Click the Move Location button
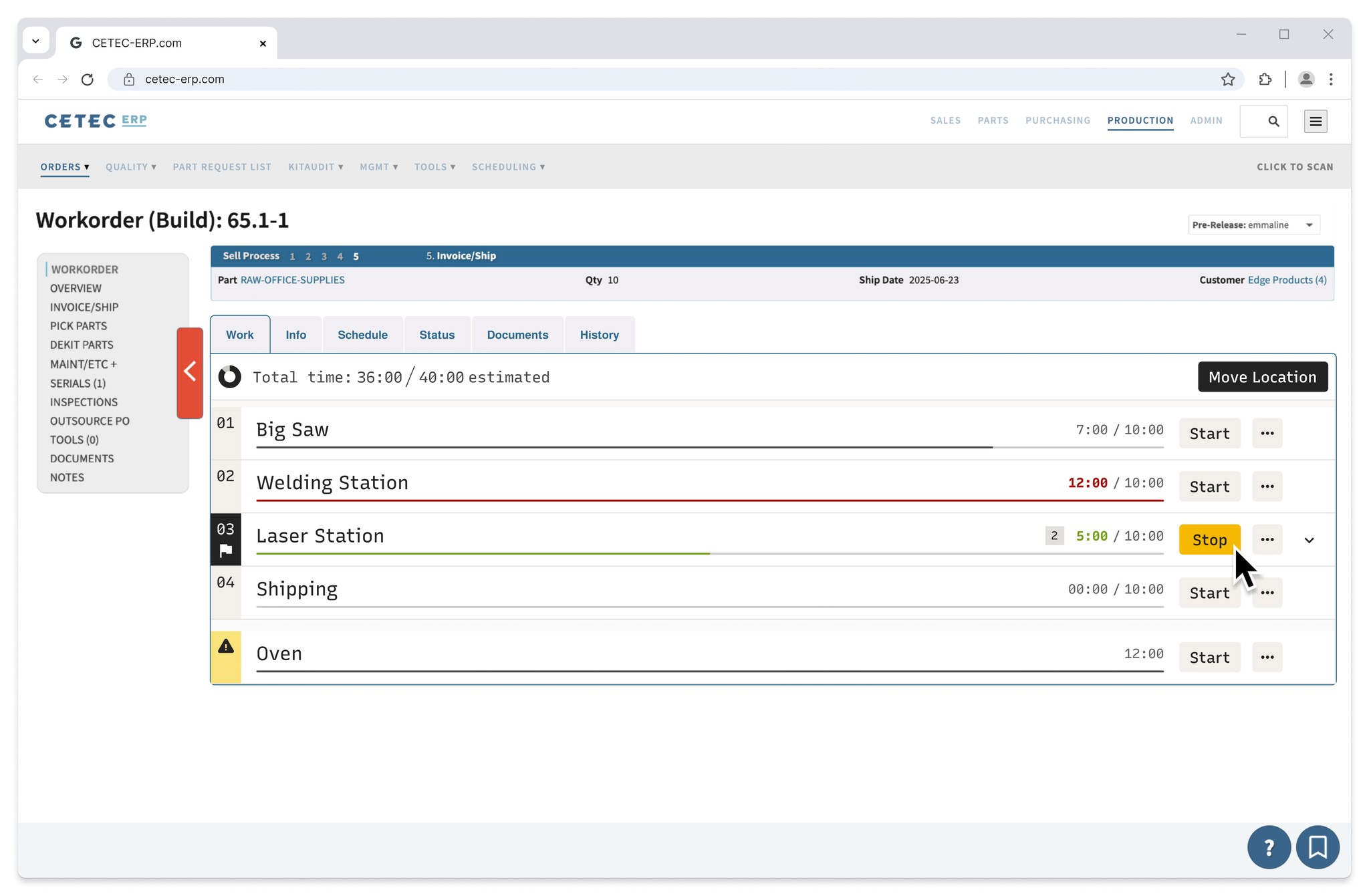Screen dimensions: 1369x896 pyautogui.click(x=1262, y=377)
